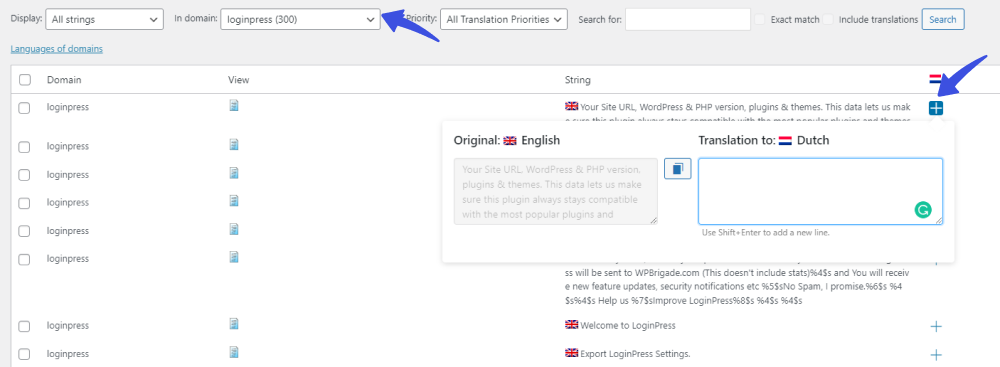Click the 'Use Shift+Enter to add a new line.' hint
The height and width of the screenshot is (367, 1000).
765,233
